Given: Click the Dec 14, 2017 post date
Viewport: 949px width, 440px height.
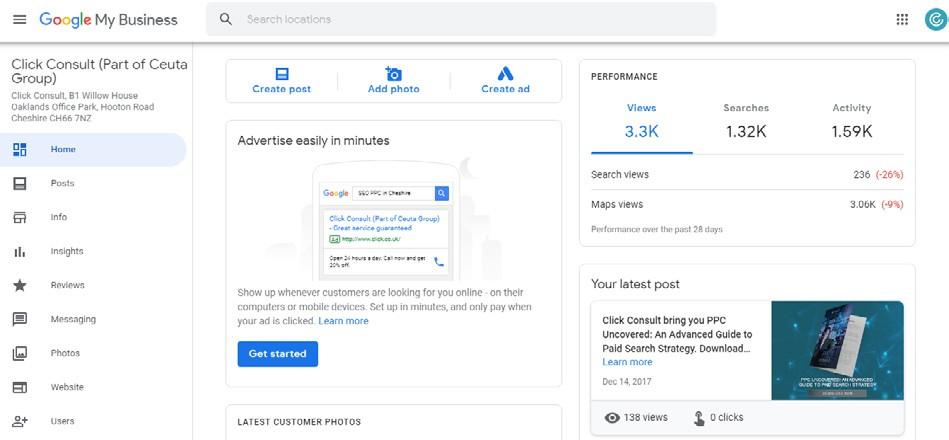Looking at the screenshot, I should 627,382.
